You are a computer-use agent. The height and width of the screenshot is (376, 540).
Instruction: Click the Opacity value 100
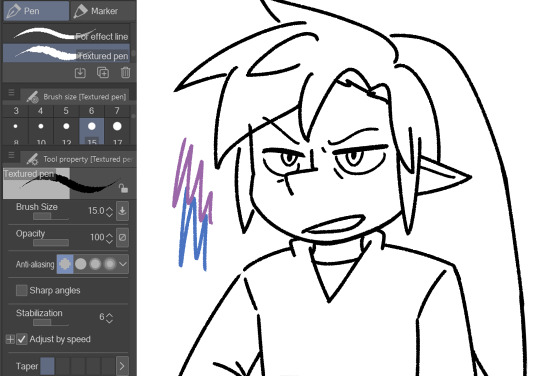[x=97, y=237]
